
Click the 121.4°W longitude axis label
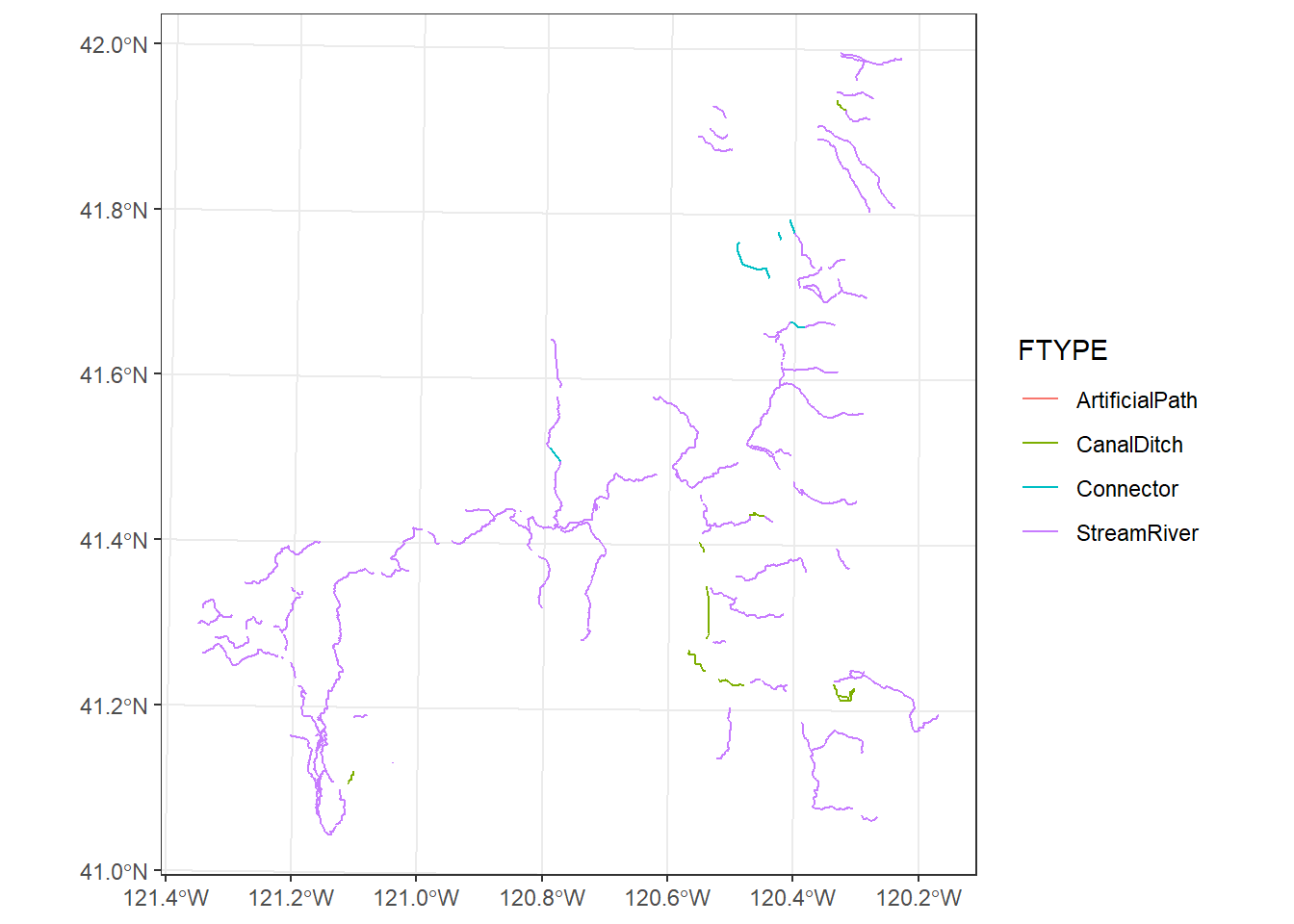tap(167, 898)
